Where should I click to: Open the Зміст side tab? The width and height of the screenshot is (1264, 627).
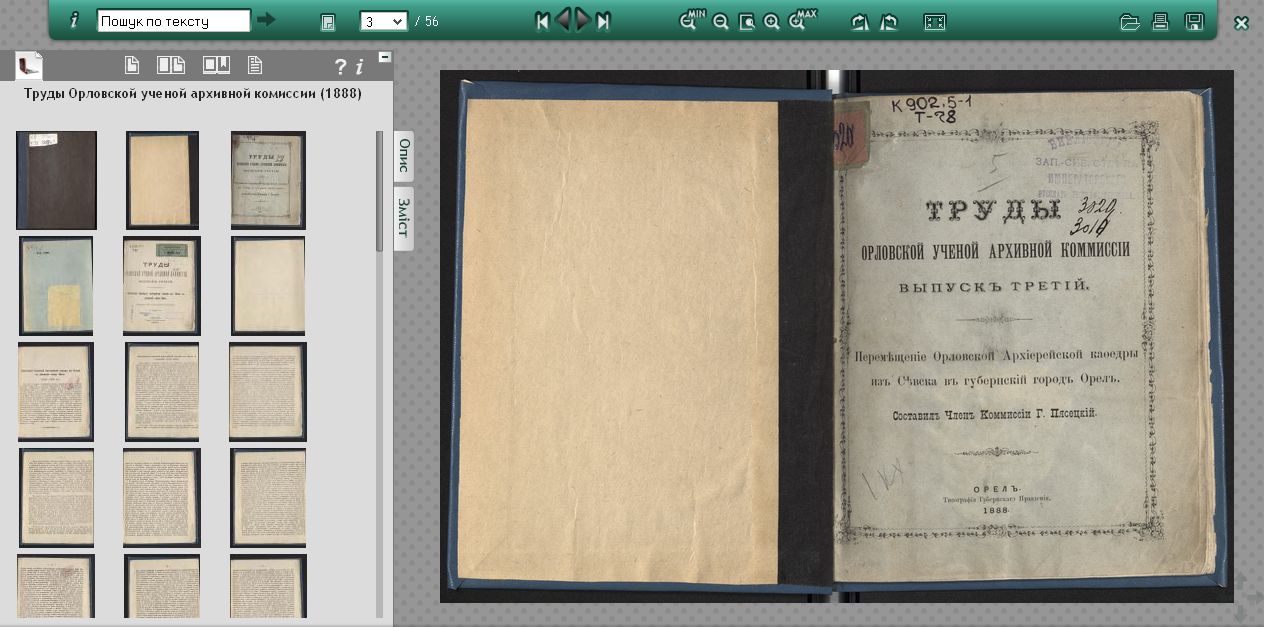(404, 218)
